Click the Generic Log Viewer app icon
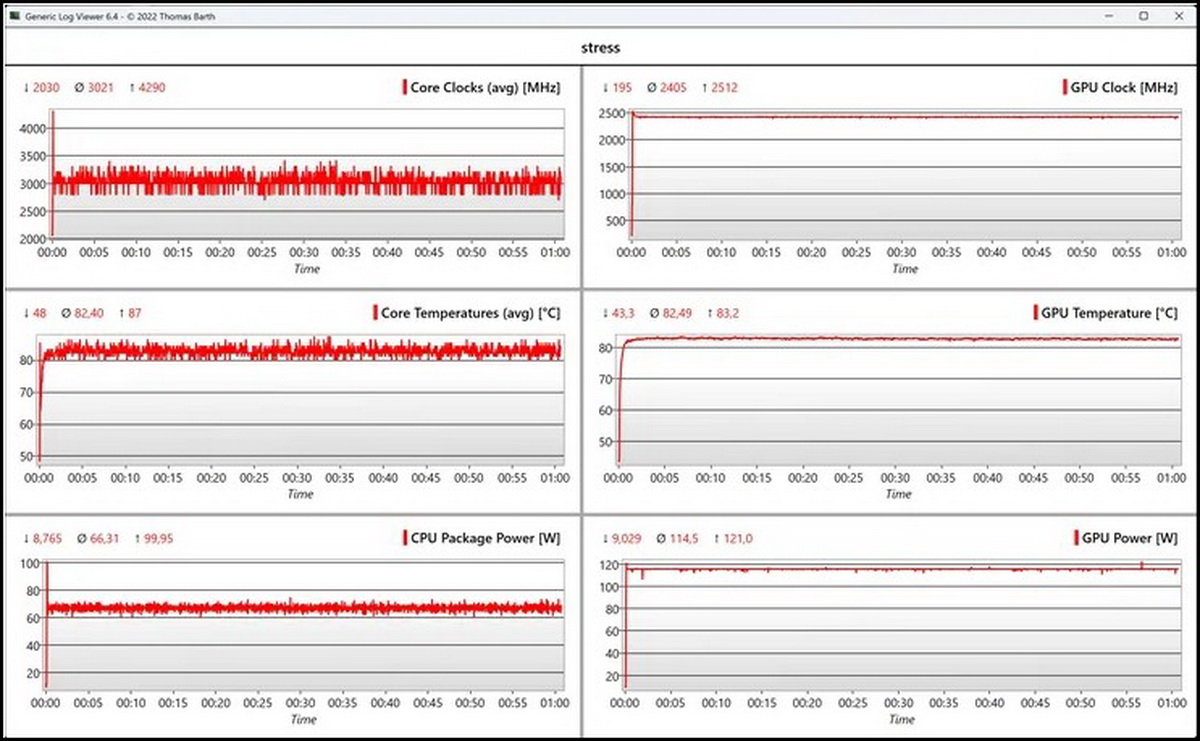This screenshot has width=1200, height=741. pyautogui.click(x=13, y=16)
